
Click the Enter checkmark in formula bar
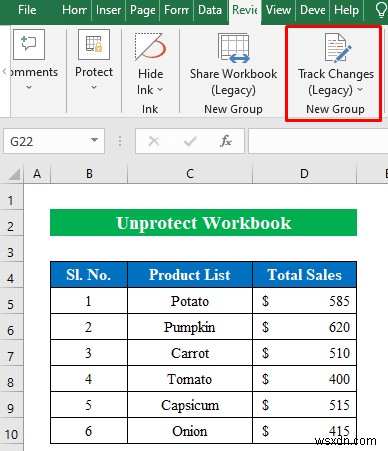[x=190, y=142]
